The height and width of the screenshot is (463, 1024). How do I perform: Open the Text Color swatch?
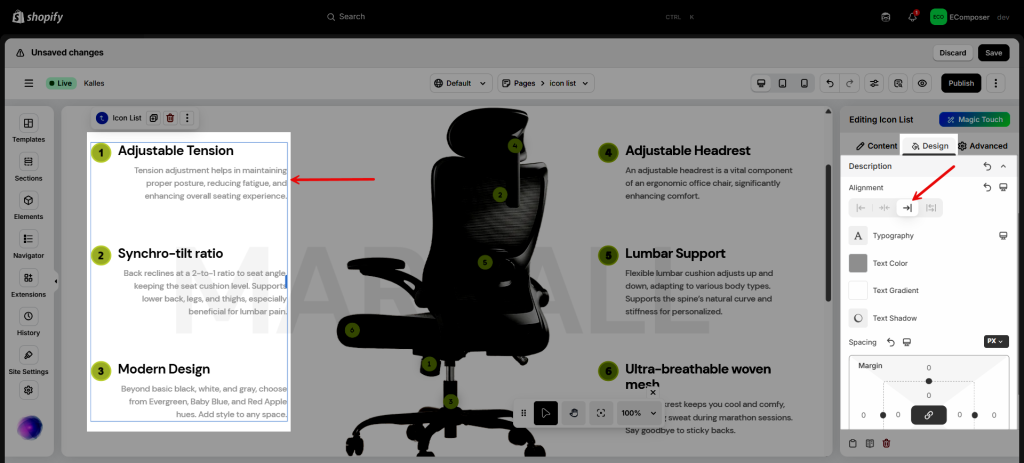pos(858,263)
